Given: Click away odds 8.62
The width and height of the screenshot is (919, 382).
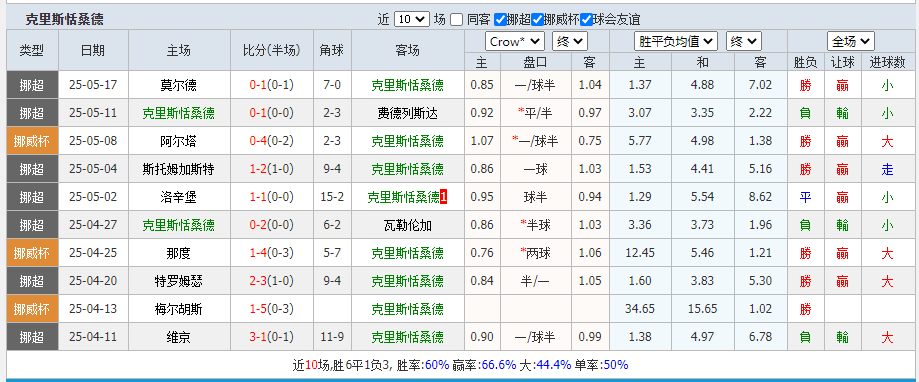Looking at the screenshot, I should [x=760, y=197].
